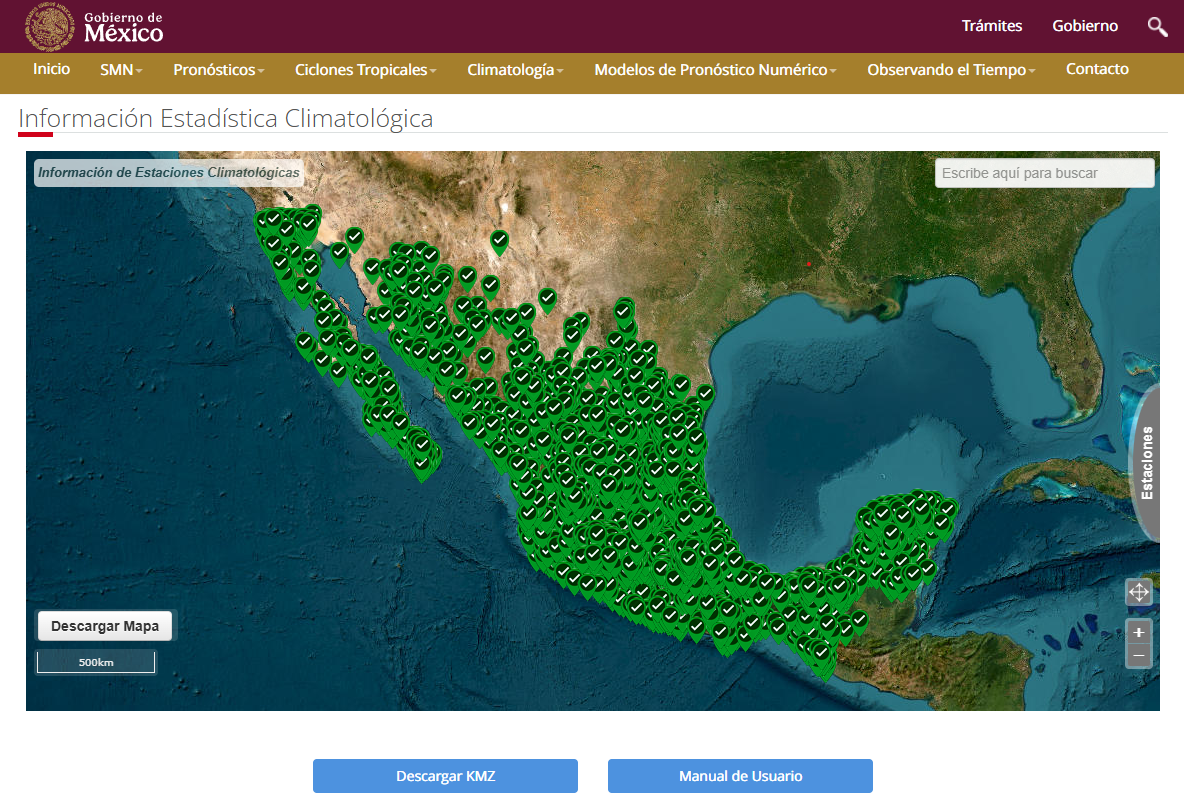Open the Ciclones Tropicales dropdown
Screen dimensions: 1184x812
[366, 70]
